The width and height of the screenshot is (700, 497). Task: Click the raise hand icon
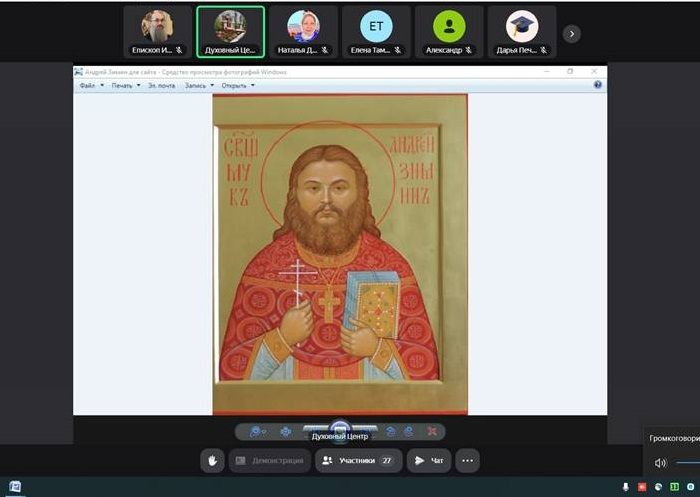click(212, 460)
